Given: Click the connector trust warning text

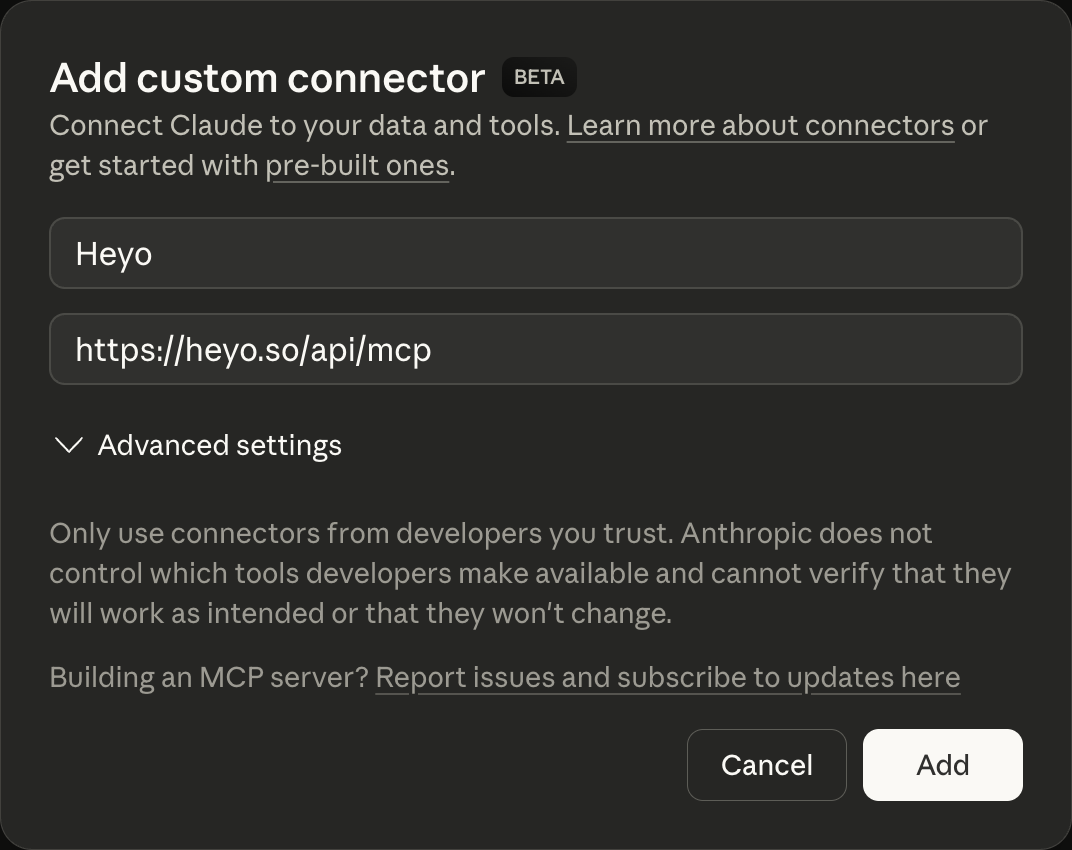Looking at the screenshot, I should click(x=530, y=573).
